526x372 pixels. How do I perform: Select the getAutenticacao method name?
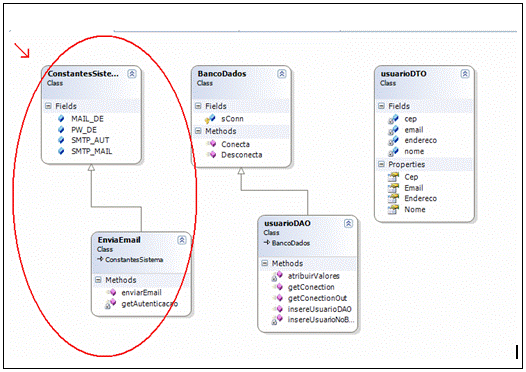(150, 304)
